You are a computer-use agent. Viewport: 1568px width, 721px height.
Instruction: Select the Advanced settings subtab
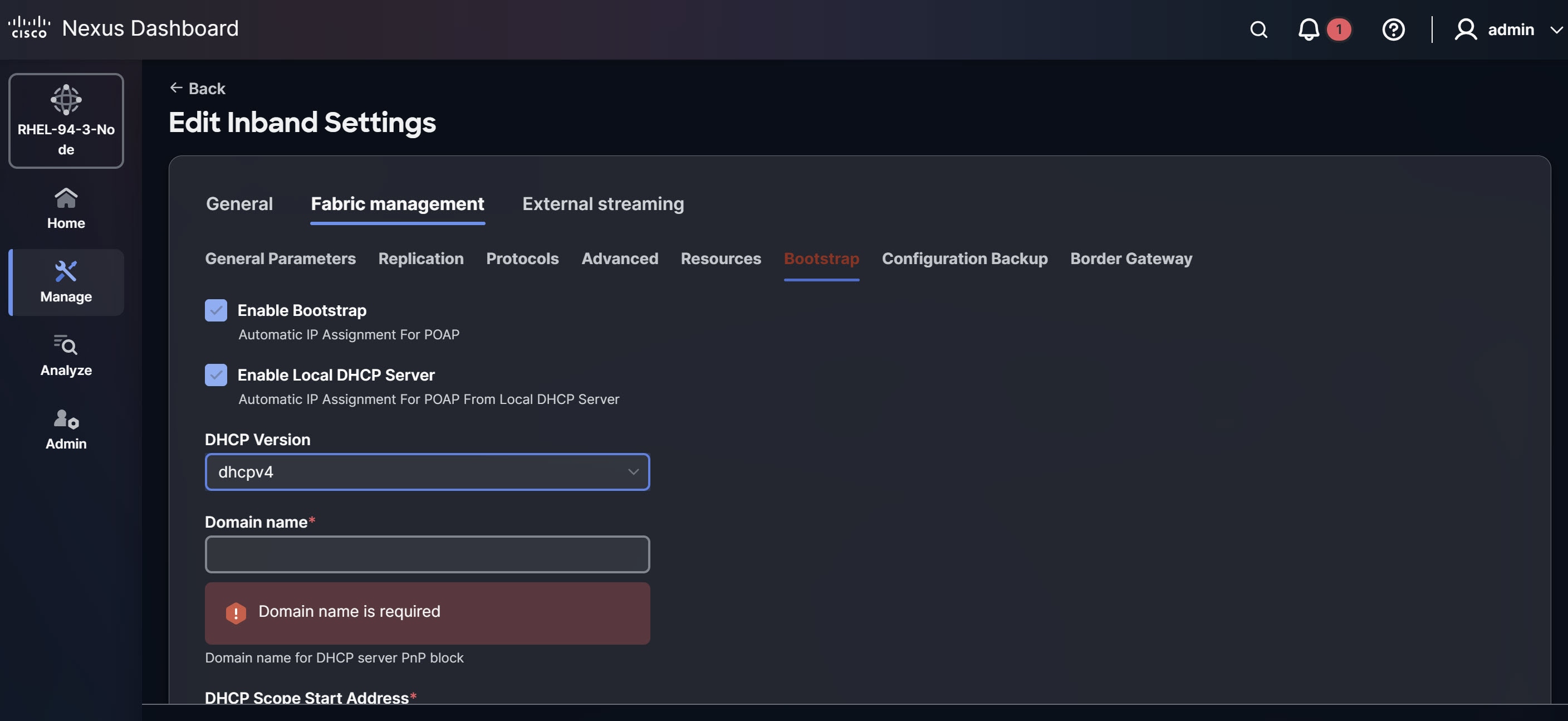click(620, 259)
